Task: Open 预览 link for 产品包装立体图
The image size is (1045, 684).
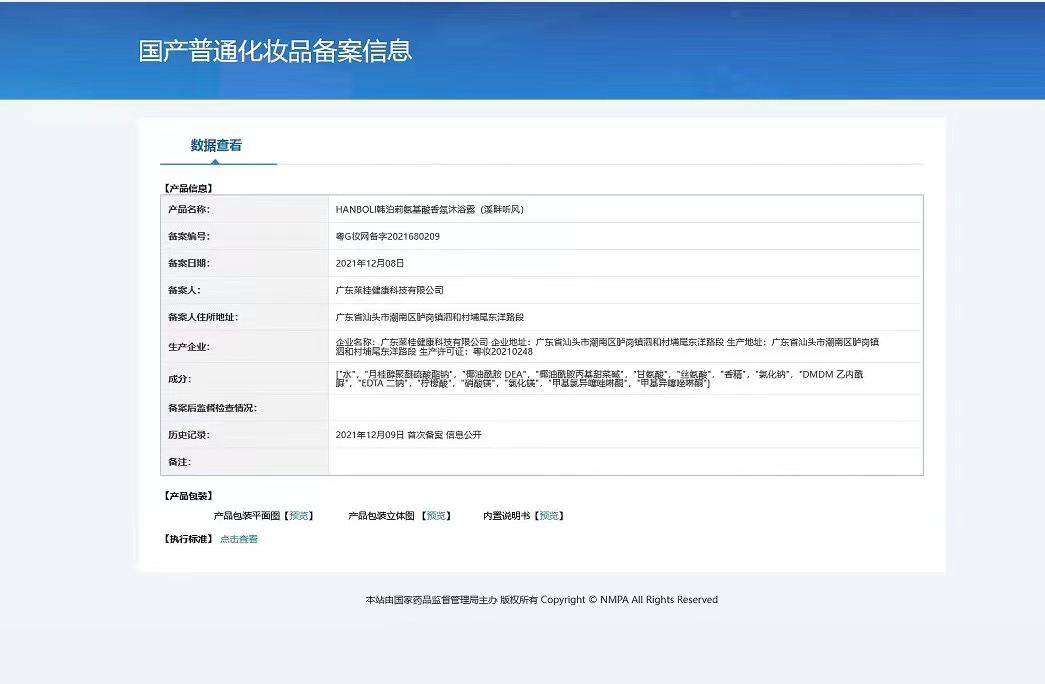Action: tap(437, 516)
